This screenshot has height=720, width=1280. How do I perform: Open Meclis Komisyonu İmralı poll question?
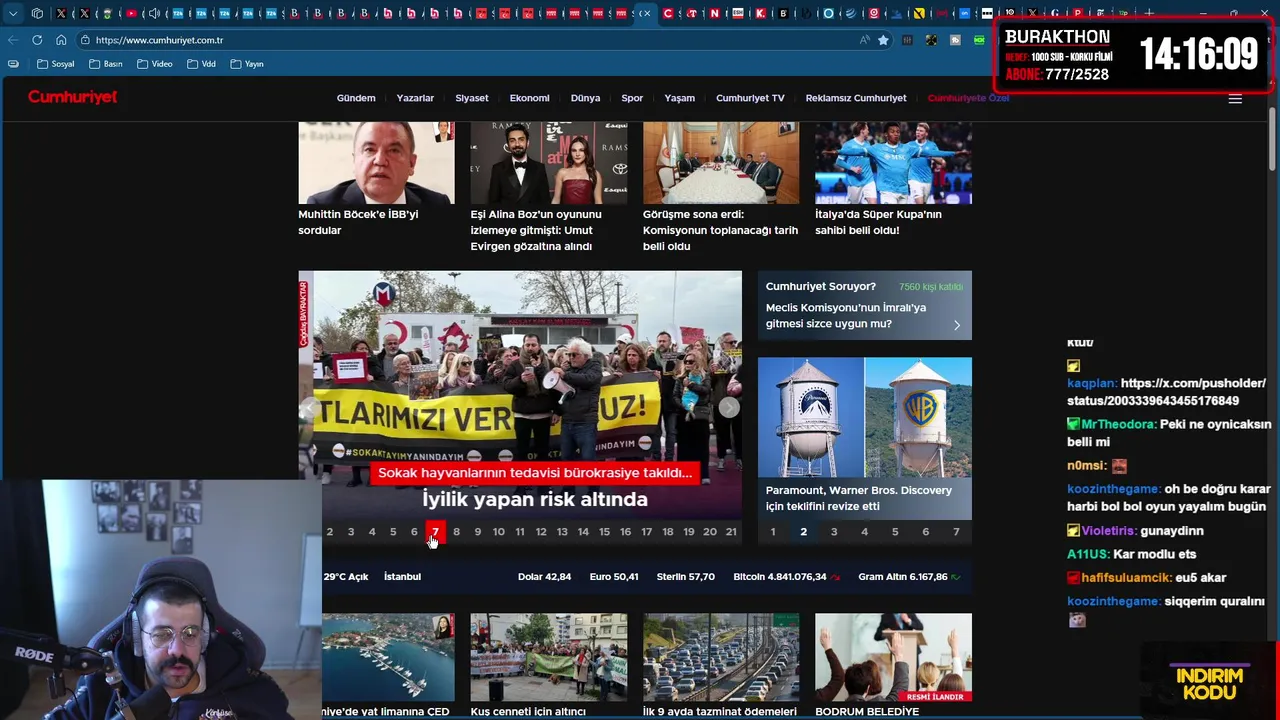pyautogui.click(x=846, y=316)
